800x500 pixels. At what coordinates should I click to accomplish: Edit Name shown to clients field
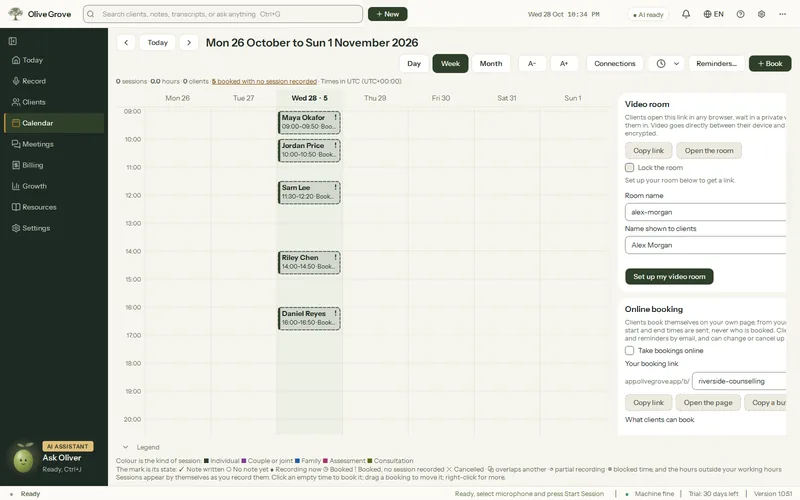(x=706, y=245)
